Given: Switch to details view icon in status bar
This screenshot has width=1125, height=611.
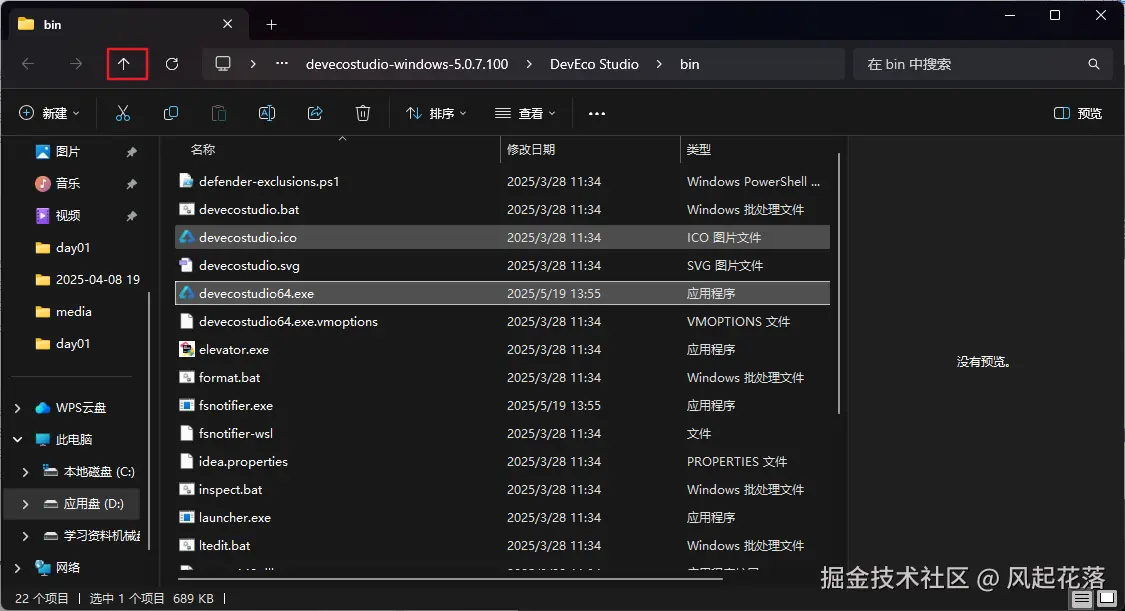Looking at the screenshot, I should coord(1082,598).
